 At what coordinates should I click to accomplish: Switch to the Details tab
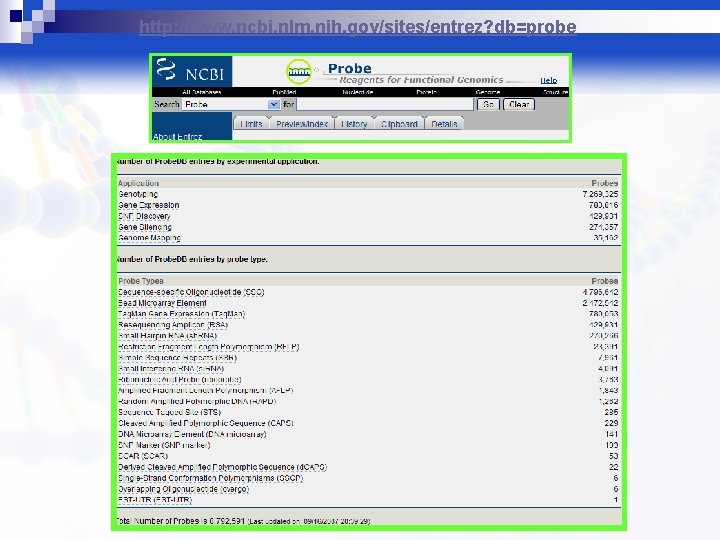coord(444,124)
